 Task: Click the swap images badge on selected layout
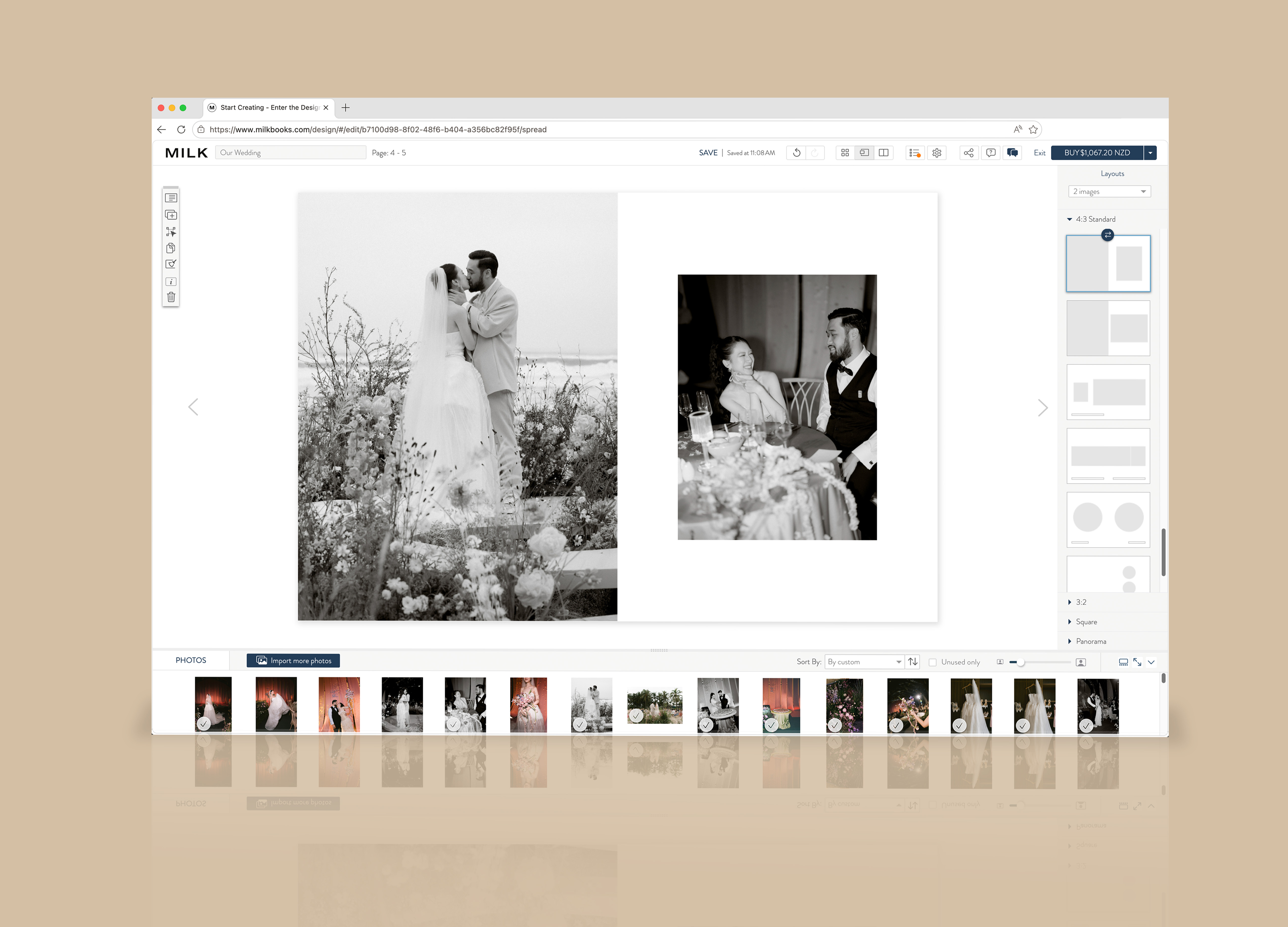1107,235
